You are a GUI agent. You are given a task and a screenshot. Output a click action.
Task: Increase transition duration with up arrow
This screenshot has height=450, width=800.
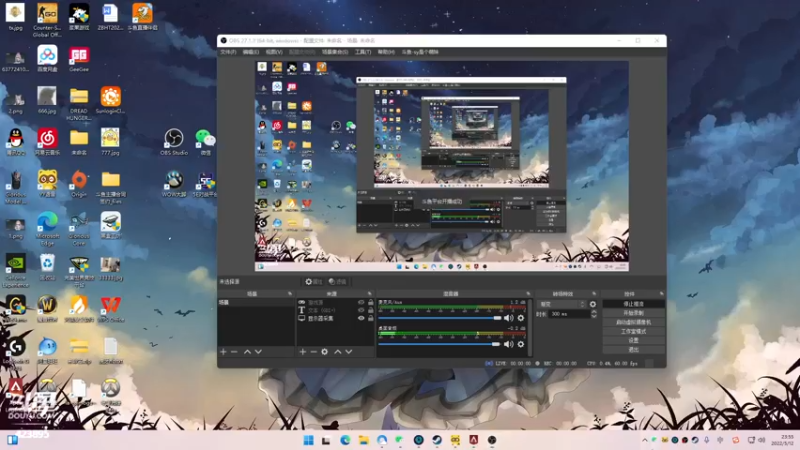tap(593, 312)
